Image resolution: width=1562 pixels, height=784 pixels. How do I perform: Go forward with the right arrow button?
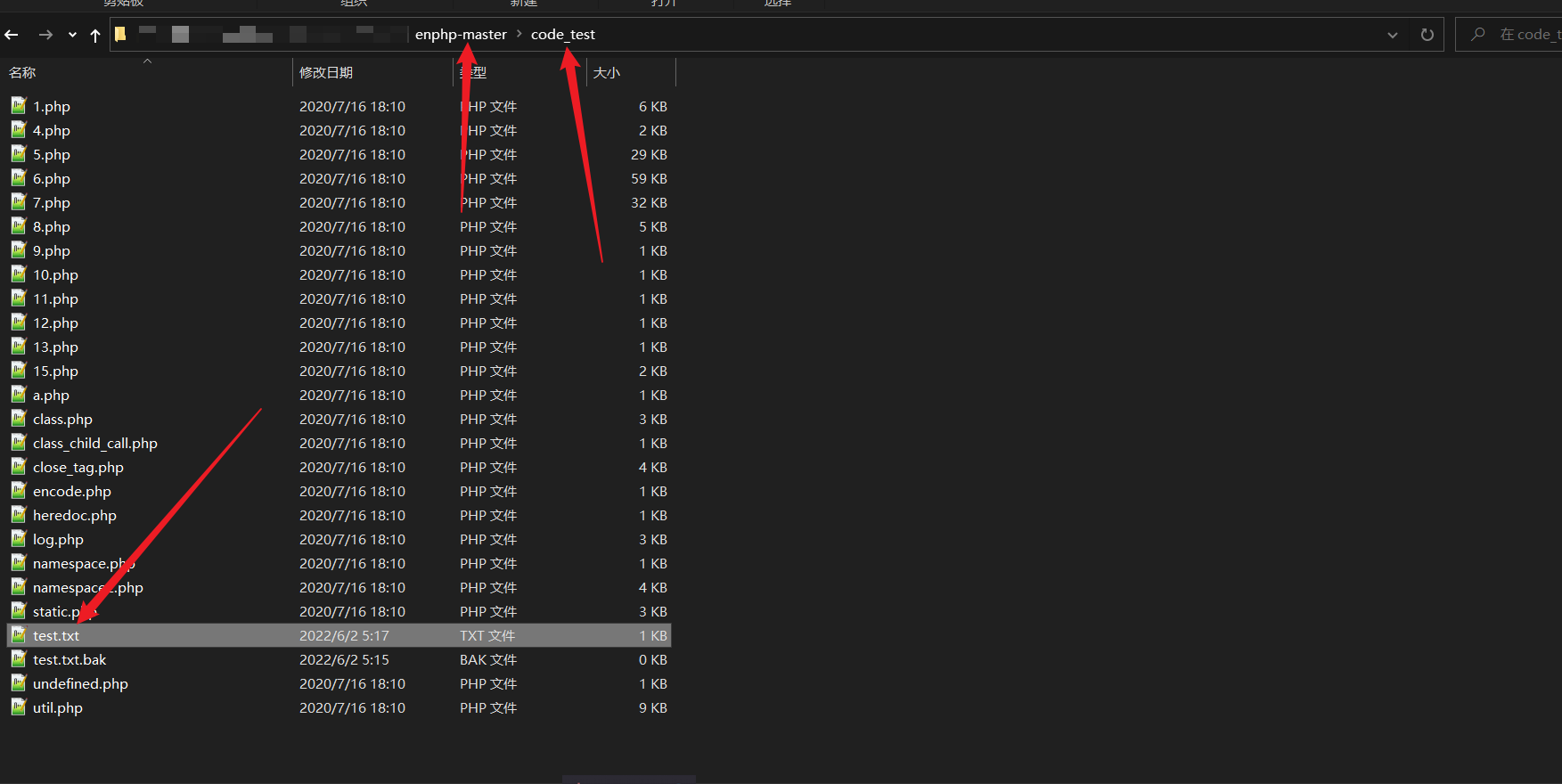45,35
